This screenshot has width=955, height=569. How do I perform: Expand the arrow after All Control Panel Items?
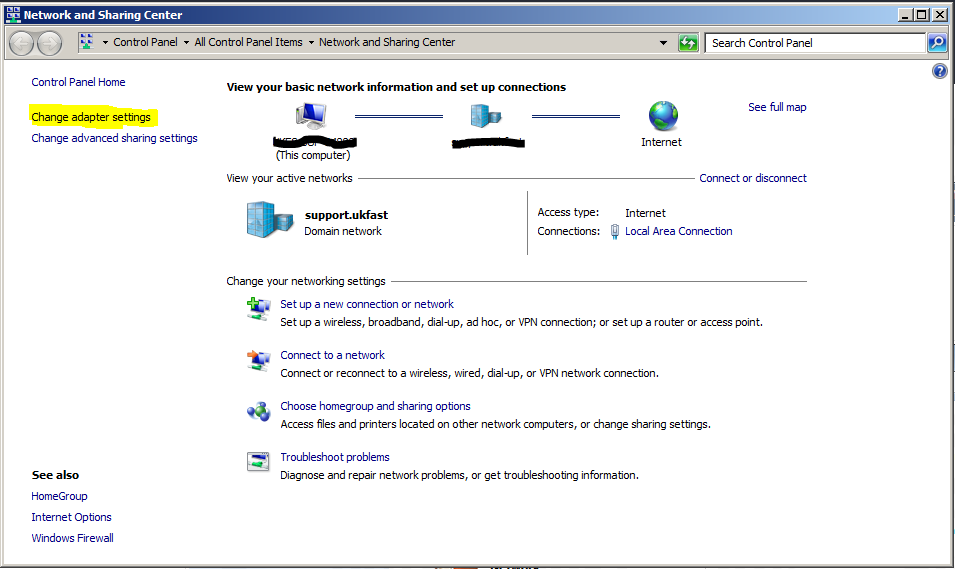pos(311,43)
